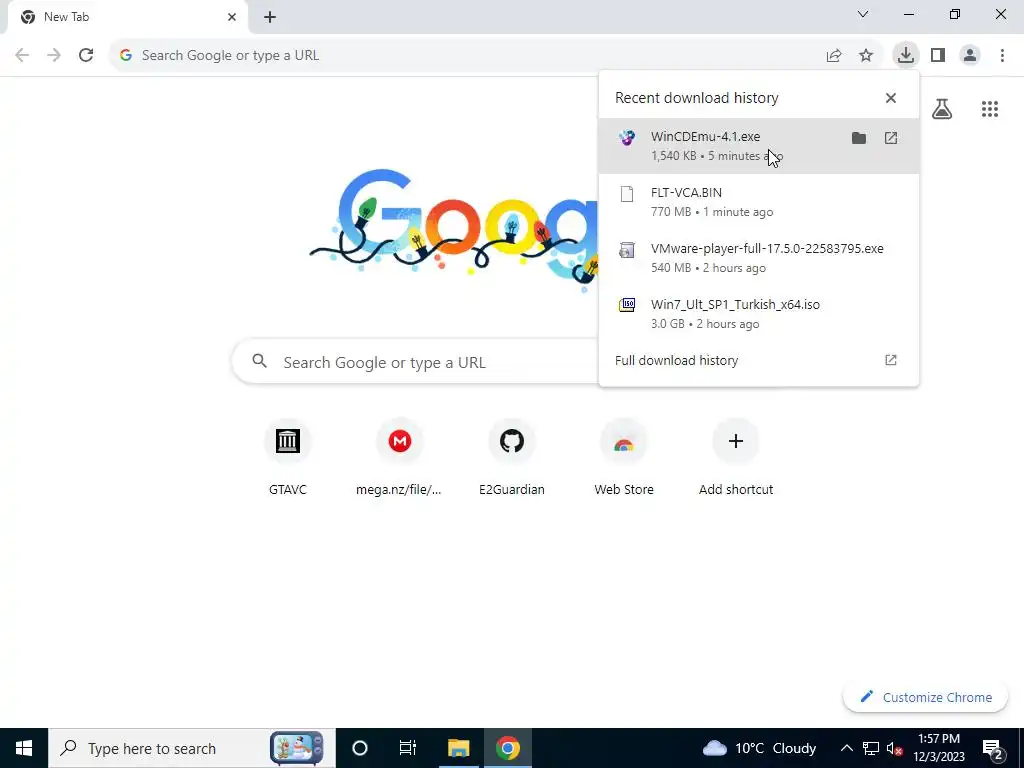1024x768 pixels.
Task: Open the notification center icon
Action: [x=993, y=749]
